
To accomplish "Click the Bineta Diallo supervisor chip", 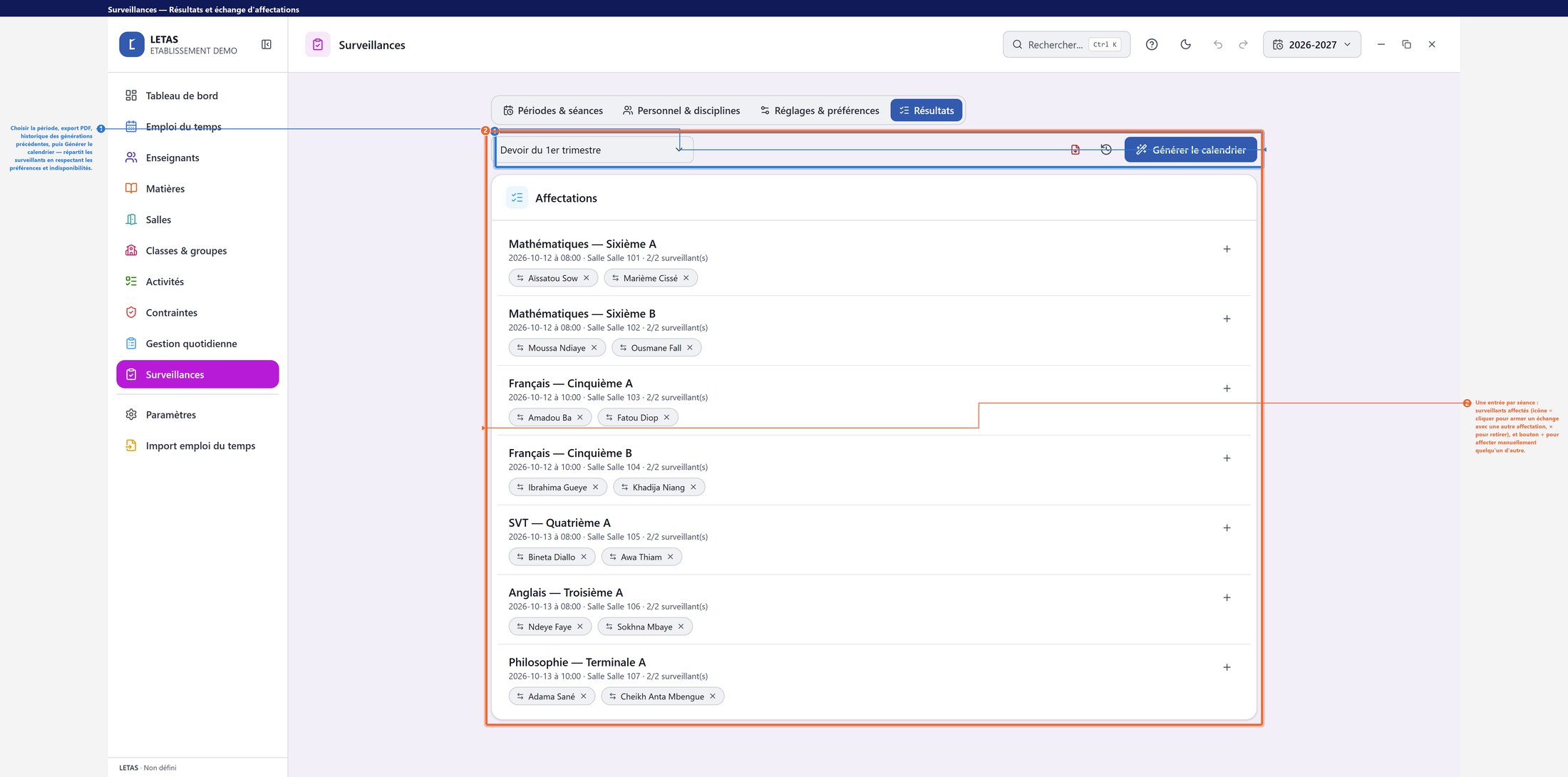I will (x=552, y=557).
